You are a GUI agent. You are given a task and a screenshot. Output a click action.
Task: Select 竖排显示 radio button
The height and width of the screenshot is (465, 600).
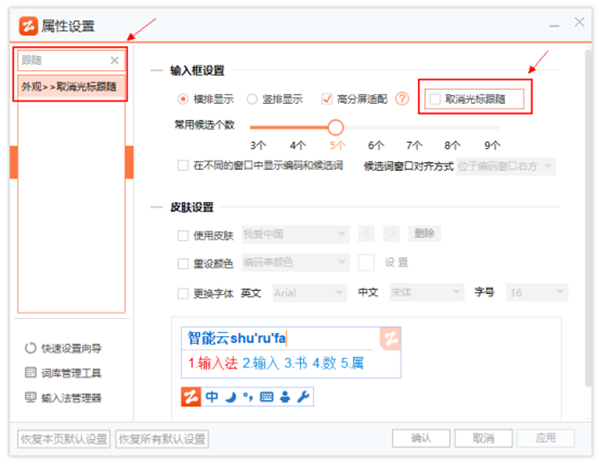(252, 99)
